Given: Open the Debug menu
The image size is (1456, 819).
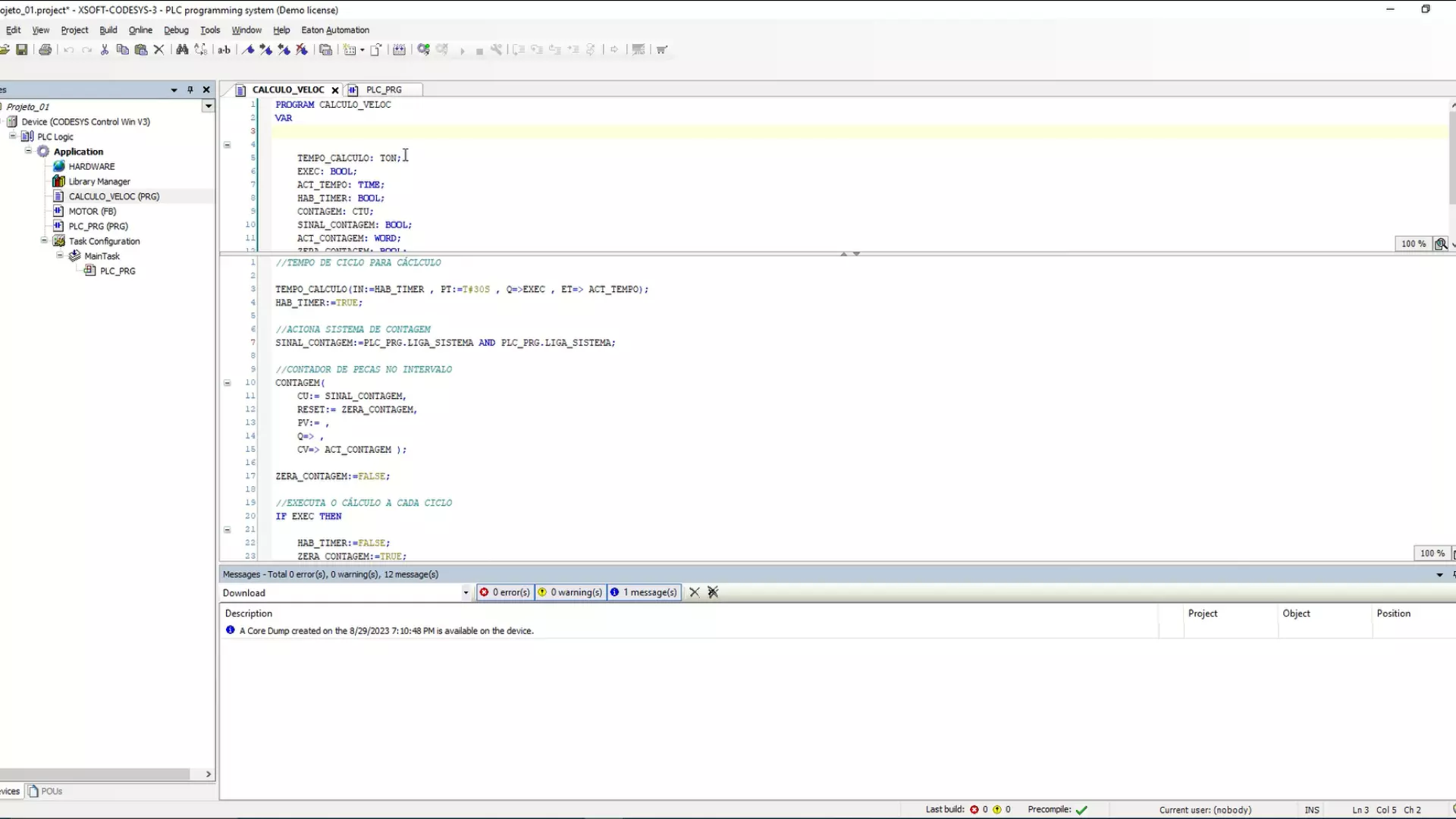Looking at the screenshot, I should 176,30.
